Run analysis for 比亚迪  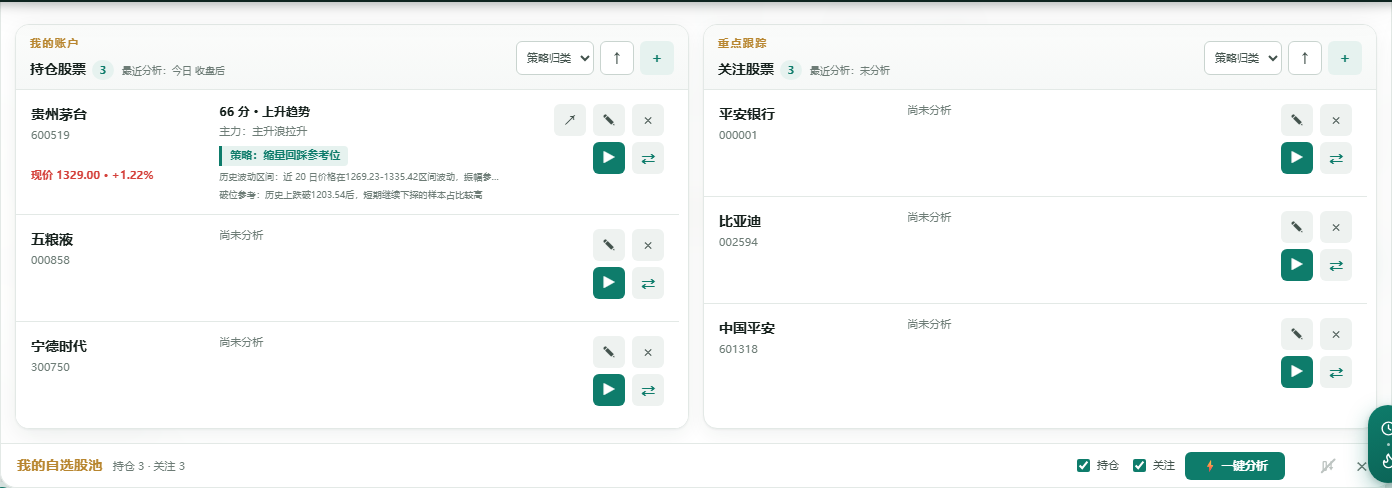pos(1297,265)
